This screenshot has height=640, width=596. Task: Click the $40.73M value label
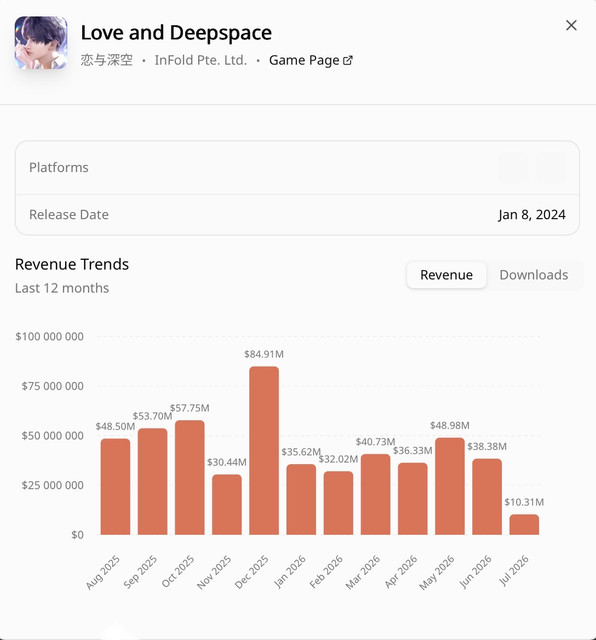coord(376,442)
